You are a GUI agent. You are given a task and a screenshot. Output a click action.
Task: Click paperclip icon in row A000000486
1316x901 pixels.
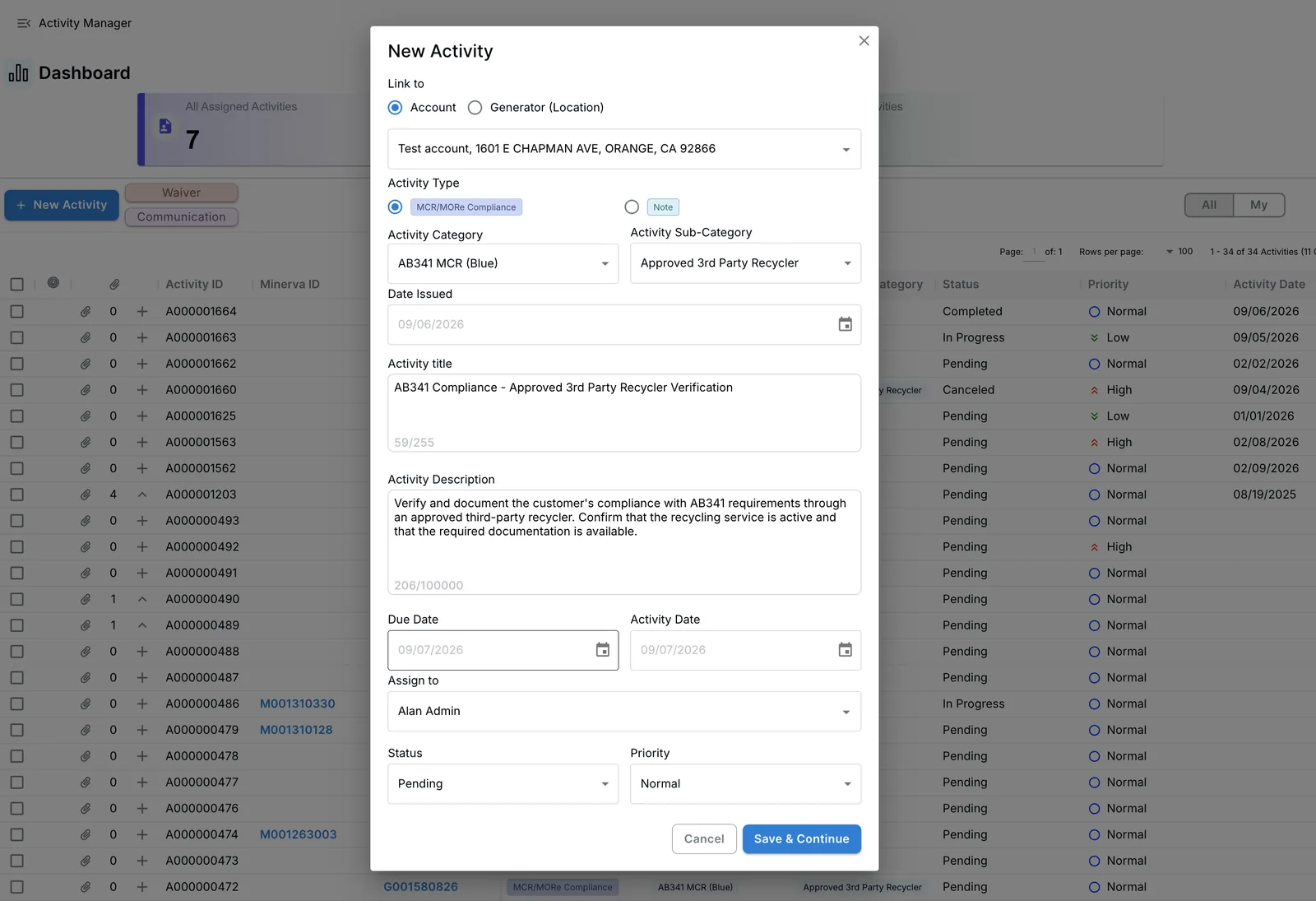[86, 704]
